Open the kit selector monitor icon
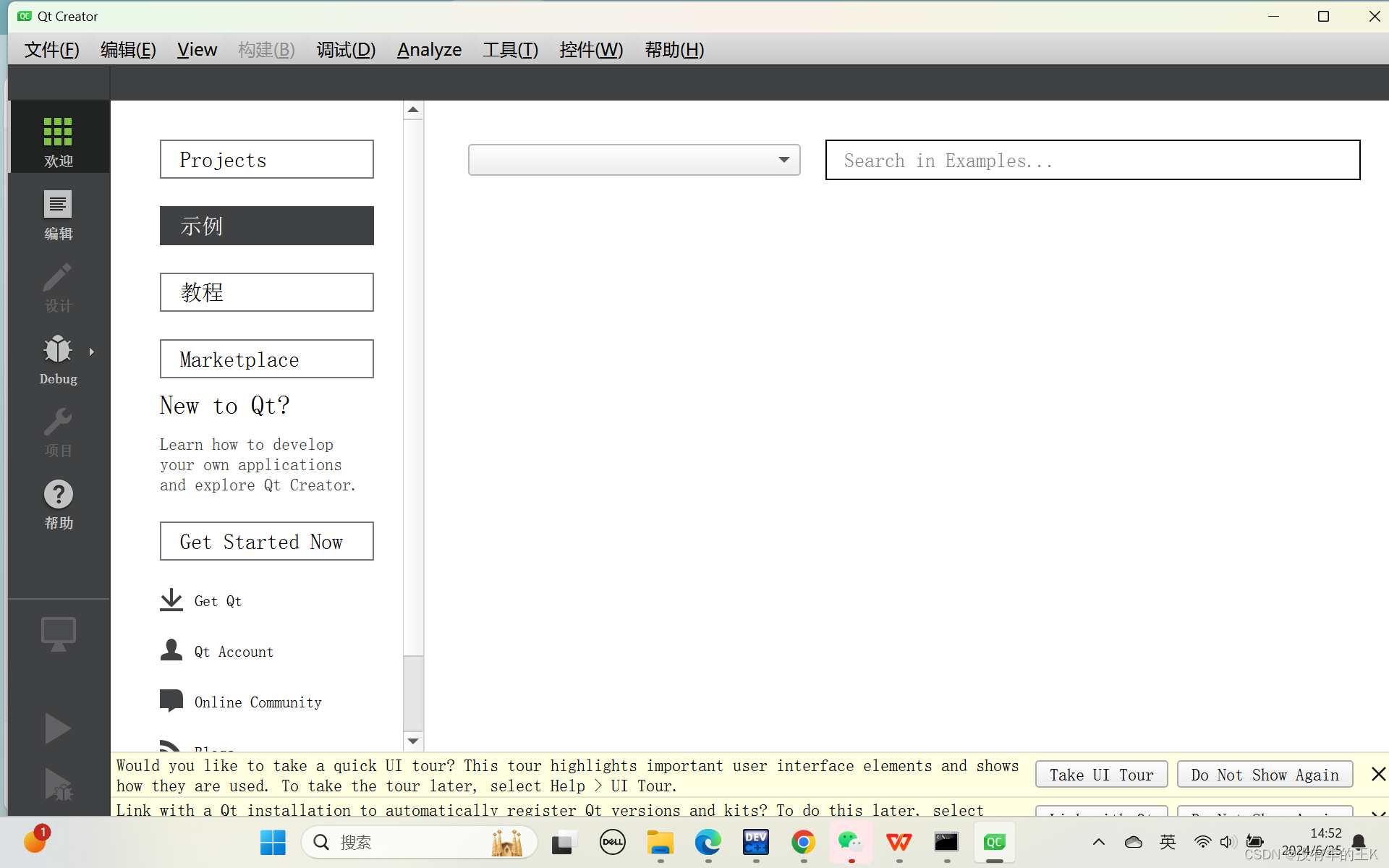Viewport: 1389px width, 868px height. point(59,634)
